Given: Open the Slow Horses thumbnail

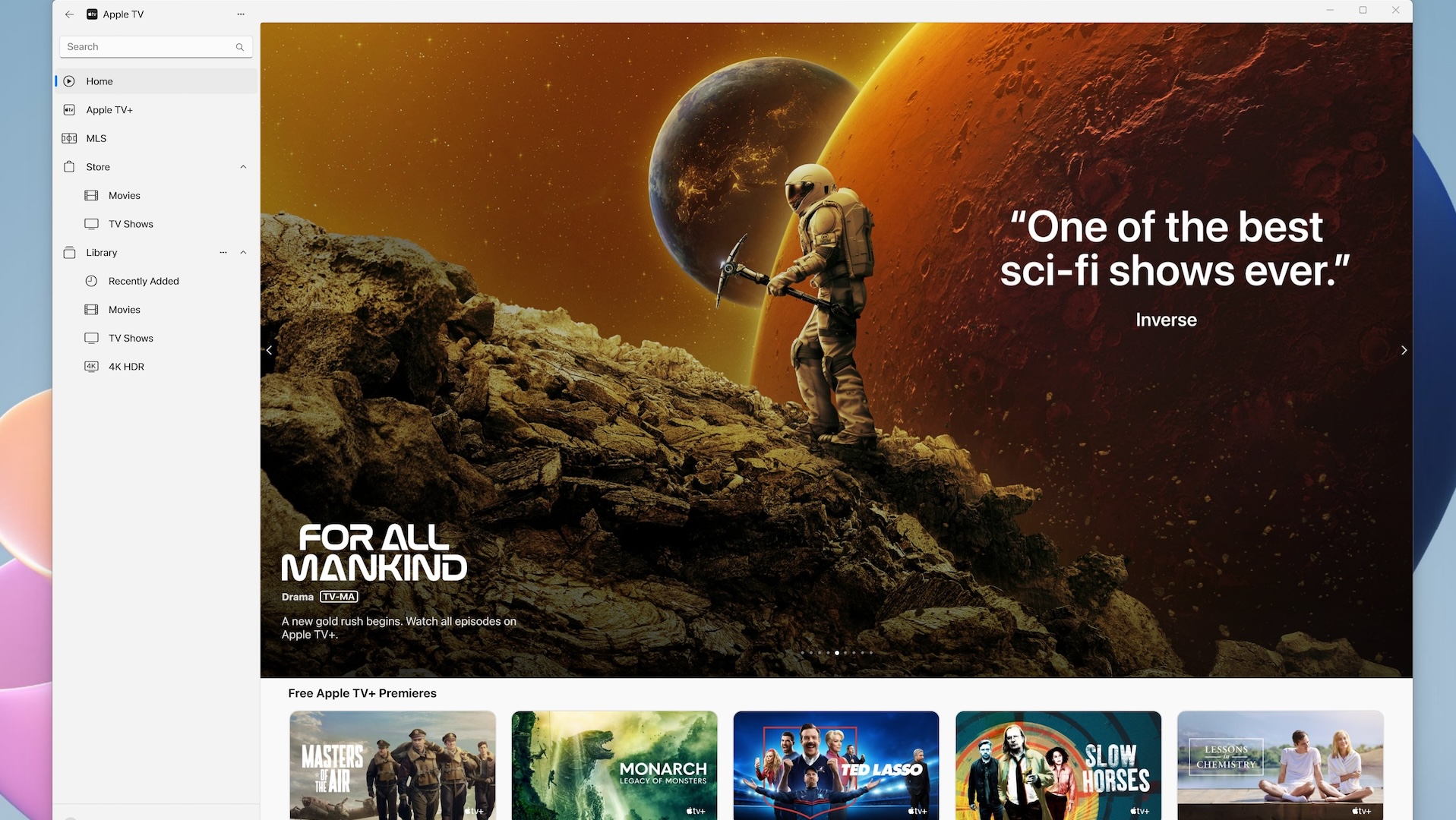Looking at the screenshot, I should [1058, 765].
